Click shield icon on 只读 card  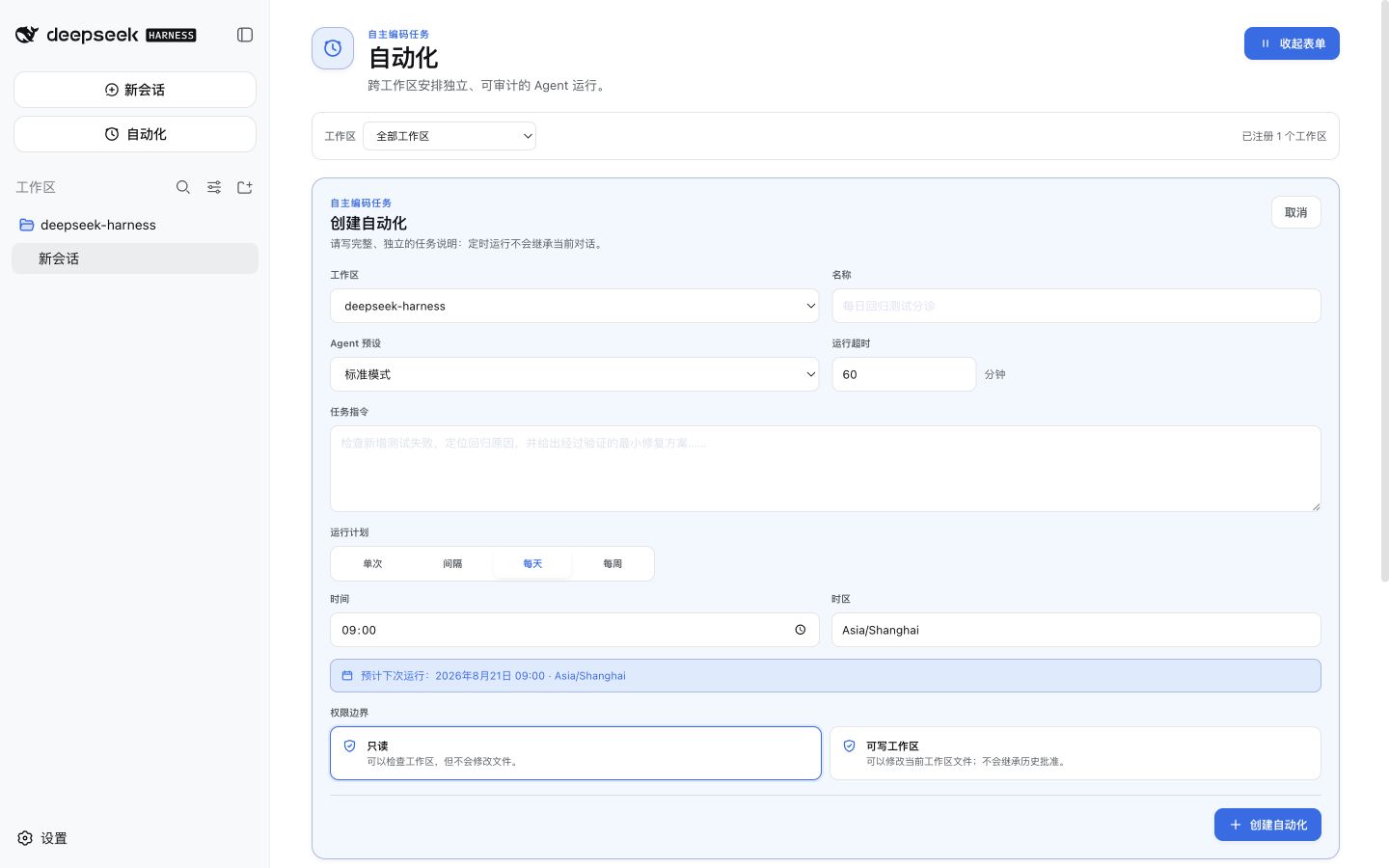point(350,746)
